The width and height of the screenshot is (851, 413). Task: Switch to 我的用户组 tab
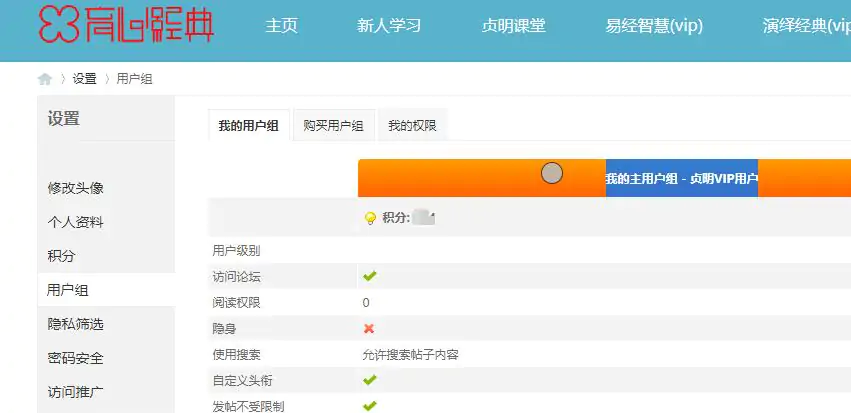point(249,125)
